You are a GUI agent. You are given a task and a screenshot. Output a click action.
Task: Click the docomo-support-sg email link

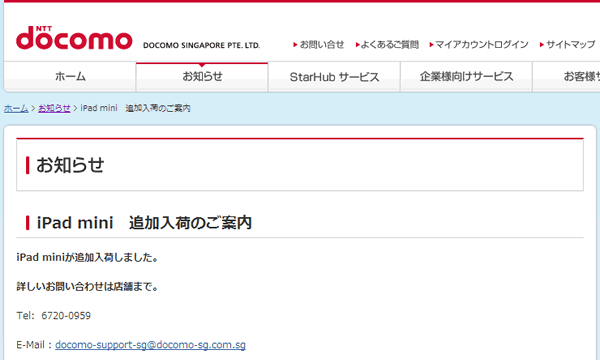[x=150, y=345]
